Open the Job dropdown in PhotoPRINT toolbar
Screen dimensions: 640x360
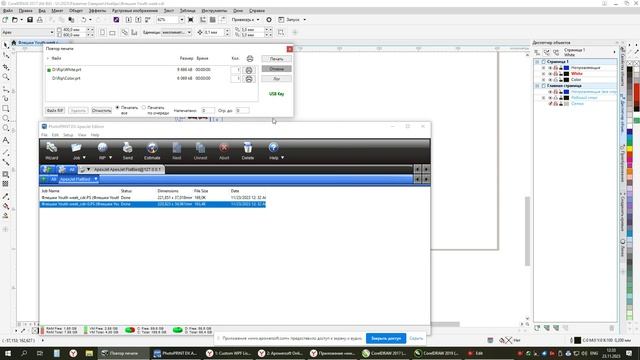tap(84, 158)
